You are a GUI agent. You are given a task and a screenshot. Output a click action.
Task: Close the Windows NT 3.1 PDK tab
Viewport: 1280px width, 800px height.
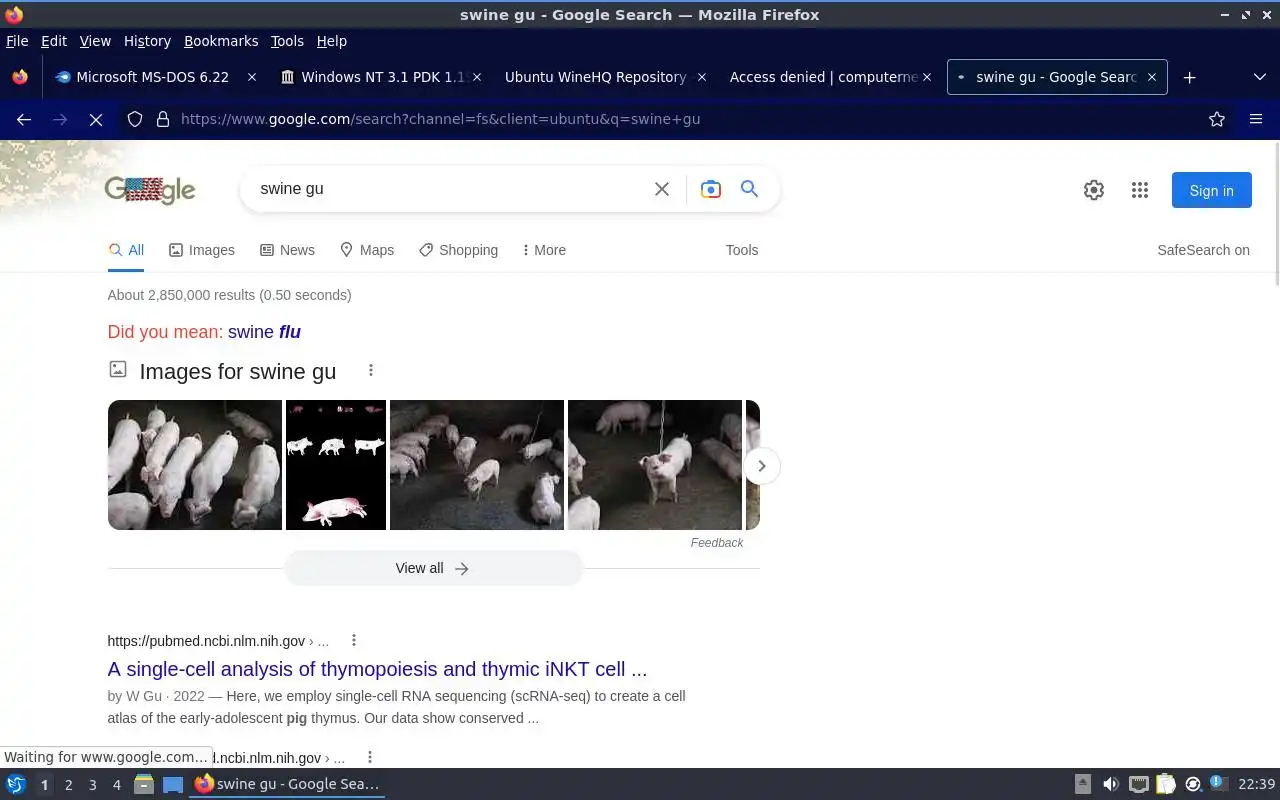tap(477, 77)
